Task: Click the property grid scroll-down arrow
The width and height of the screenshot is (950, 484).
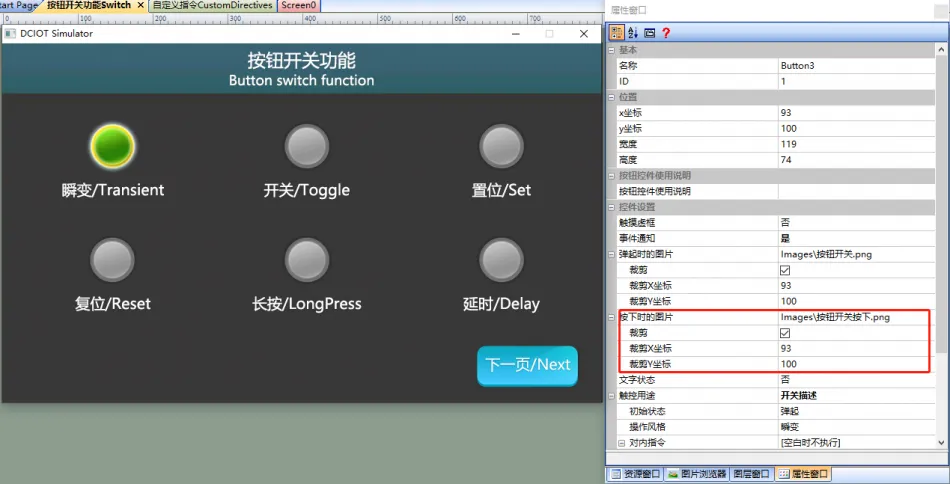Action: [941, 444]
